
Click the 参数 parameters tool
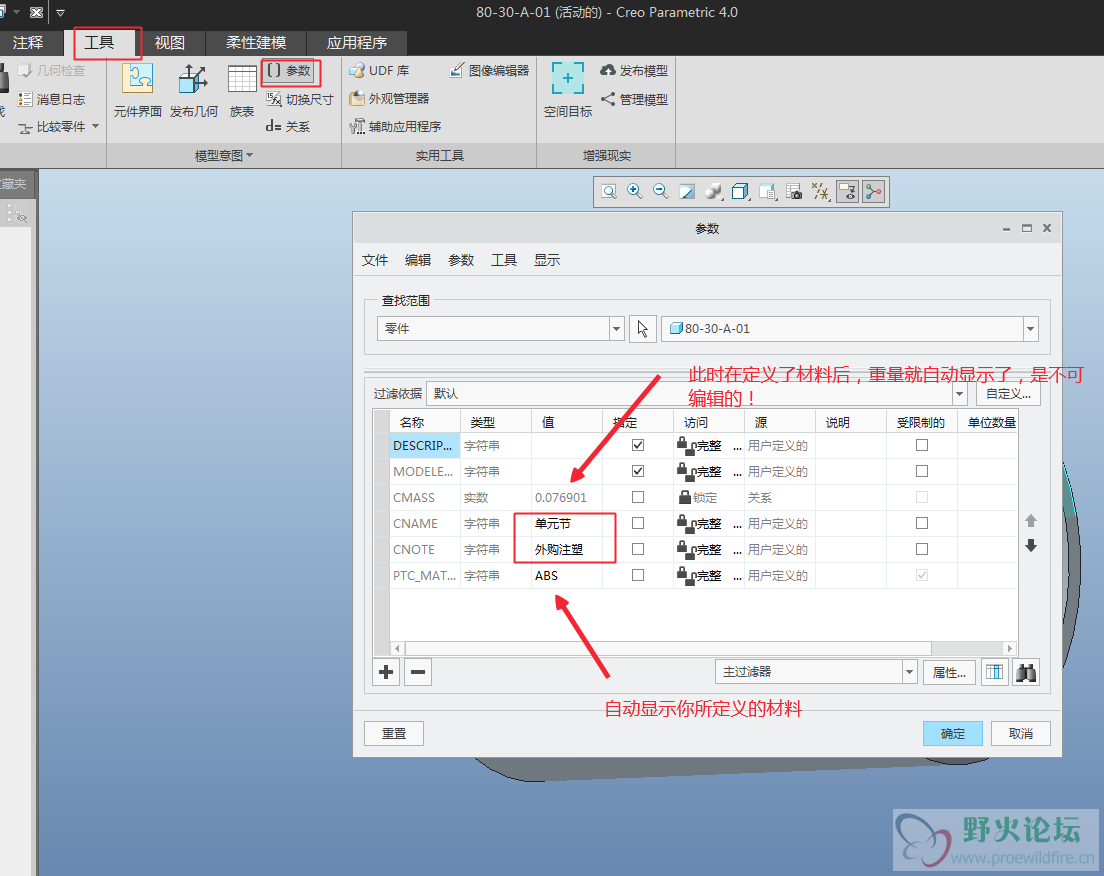(x=290, y=71)
